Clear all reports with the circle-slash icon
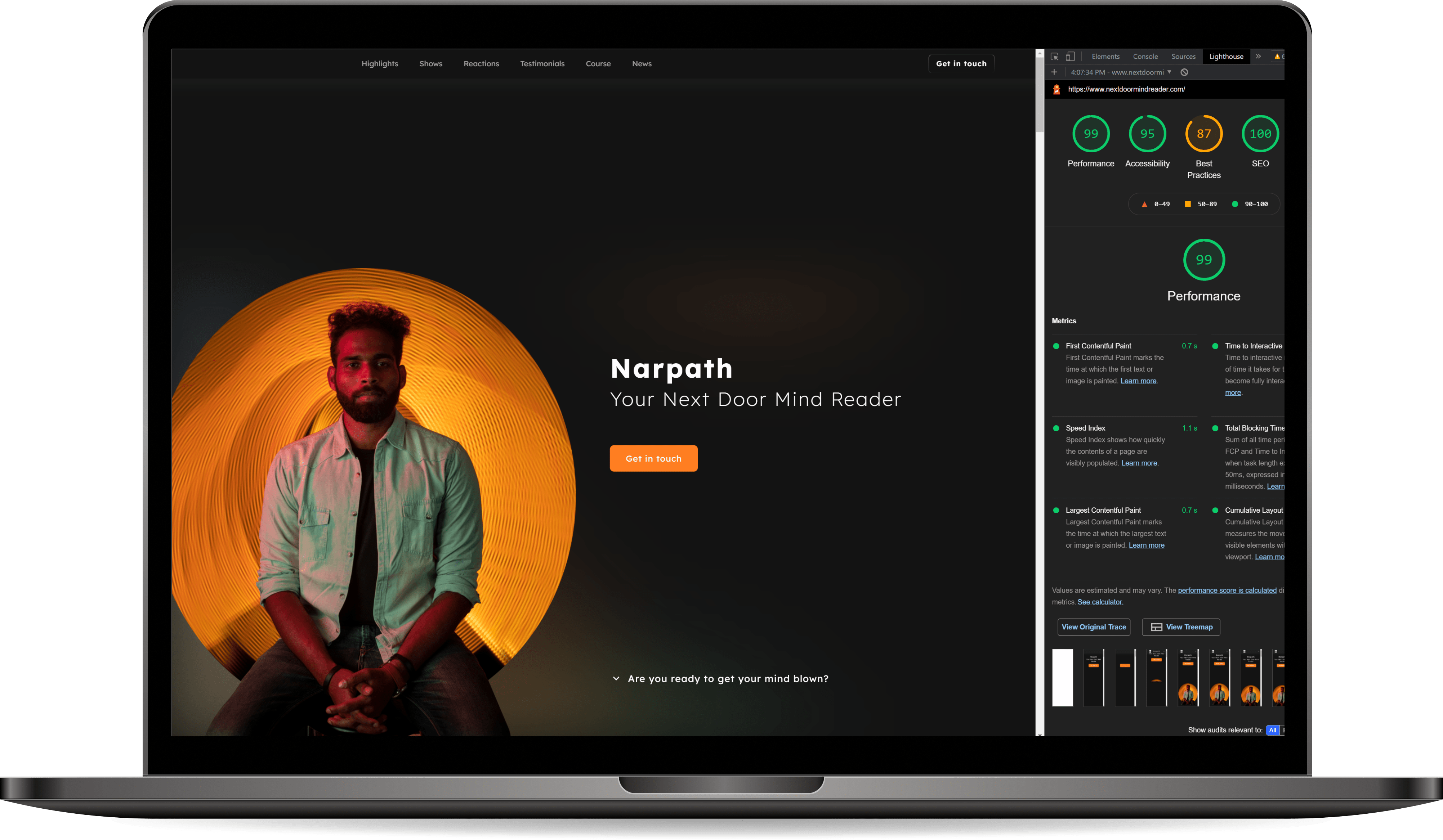This screenshot has width=1443, height=840. tap(1184, 72)
